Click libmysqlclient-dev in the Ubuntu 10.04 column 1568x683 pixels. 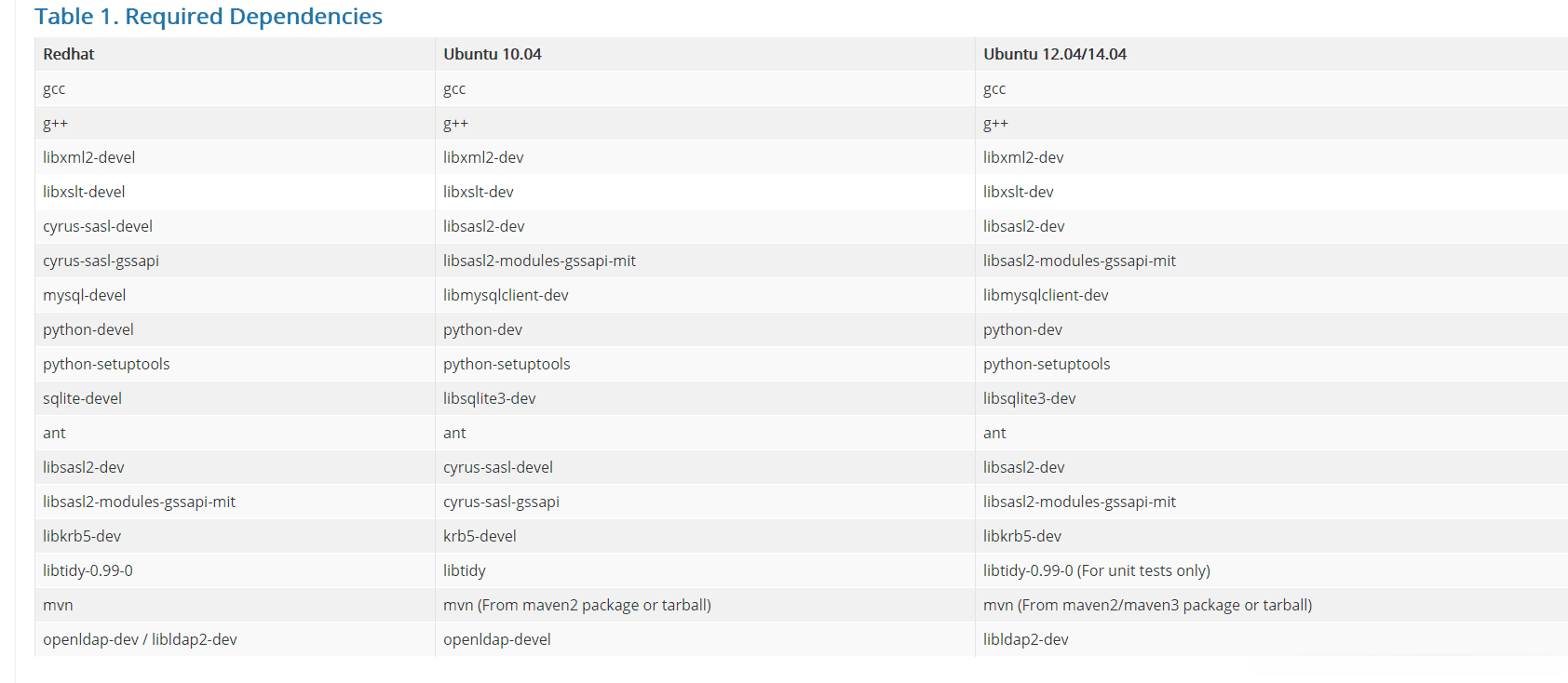(506, 295)
